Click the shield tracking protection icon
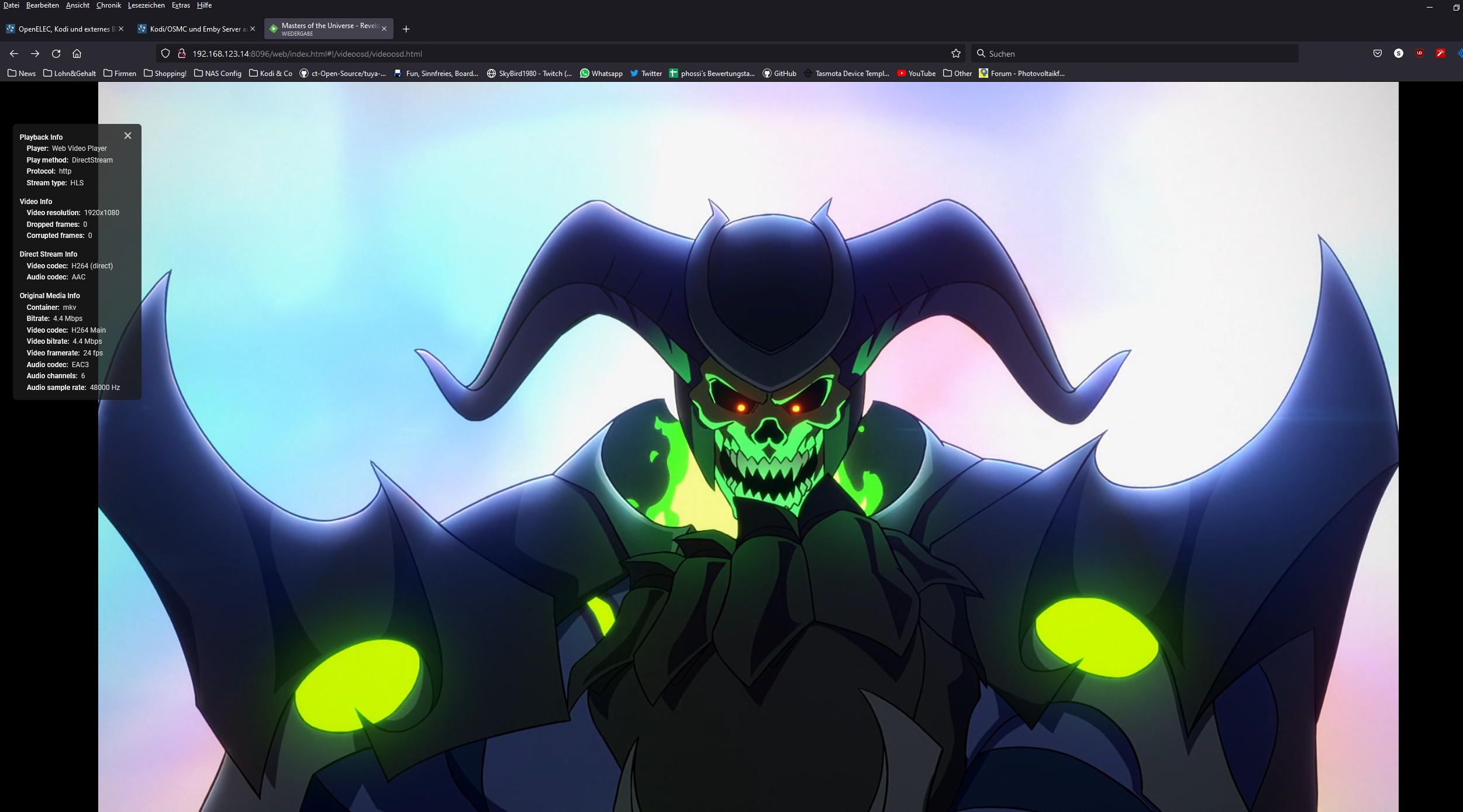Image resolution: width=1463 pixels, height=812 pixels. click(x=165, y=54)
